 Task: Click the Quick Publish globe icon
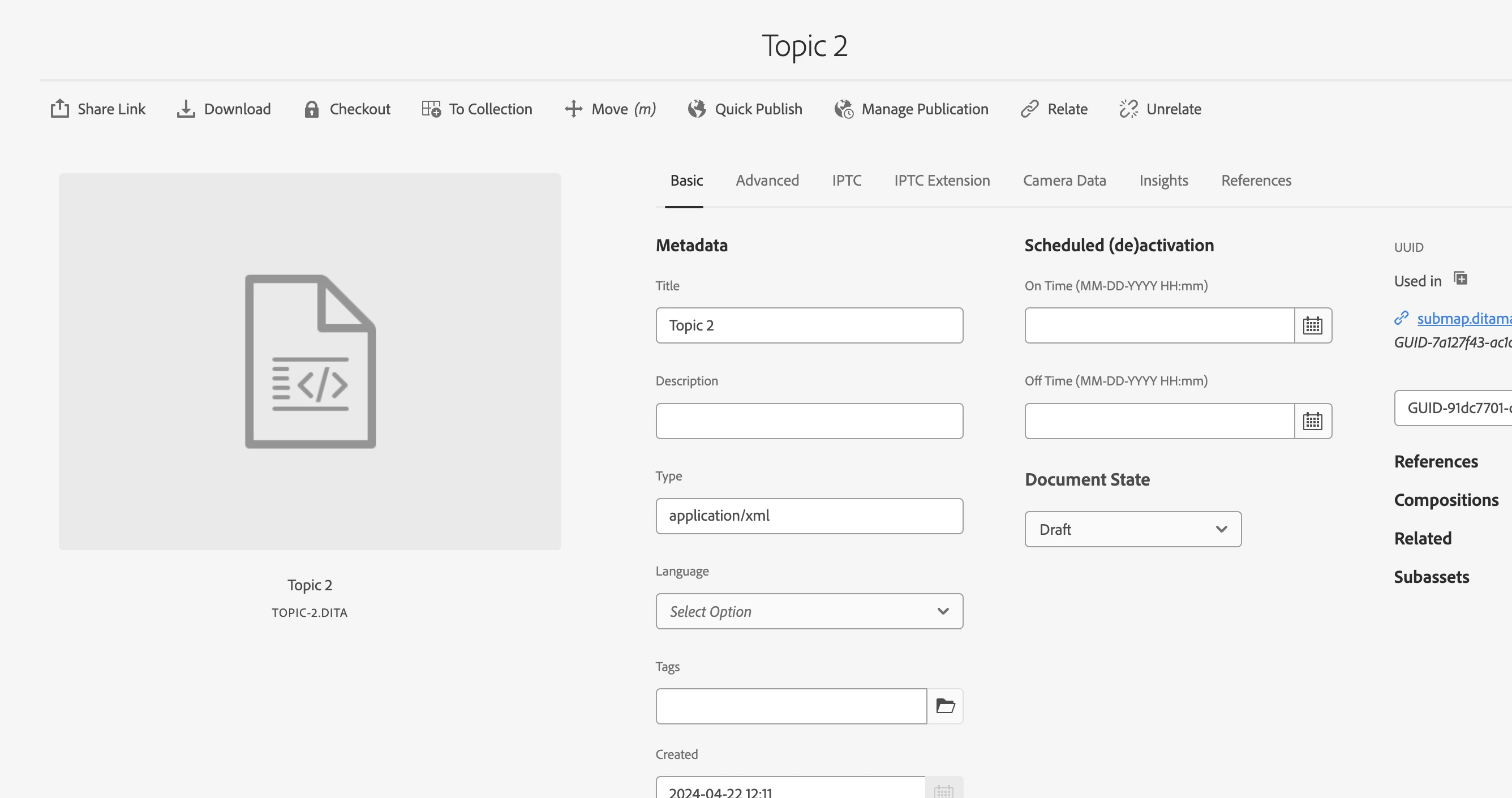pyautogui.click(x=697, y=109)
